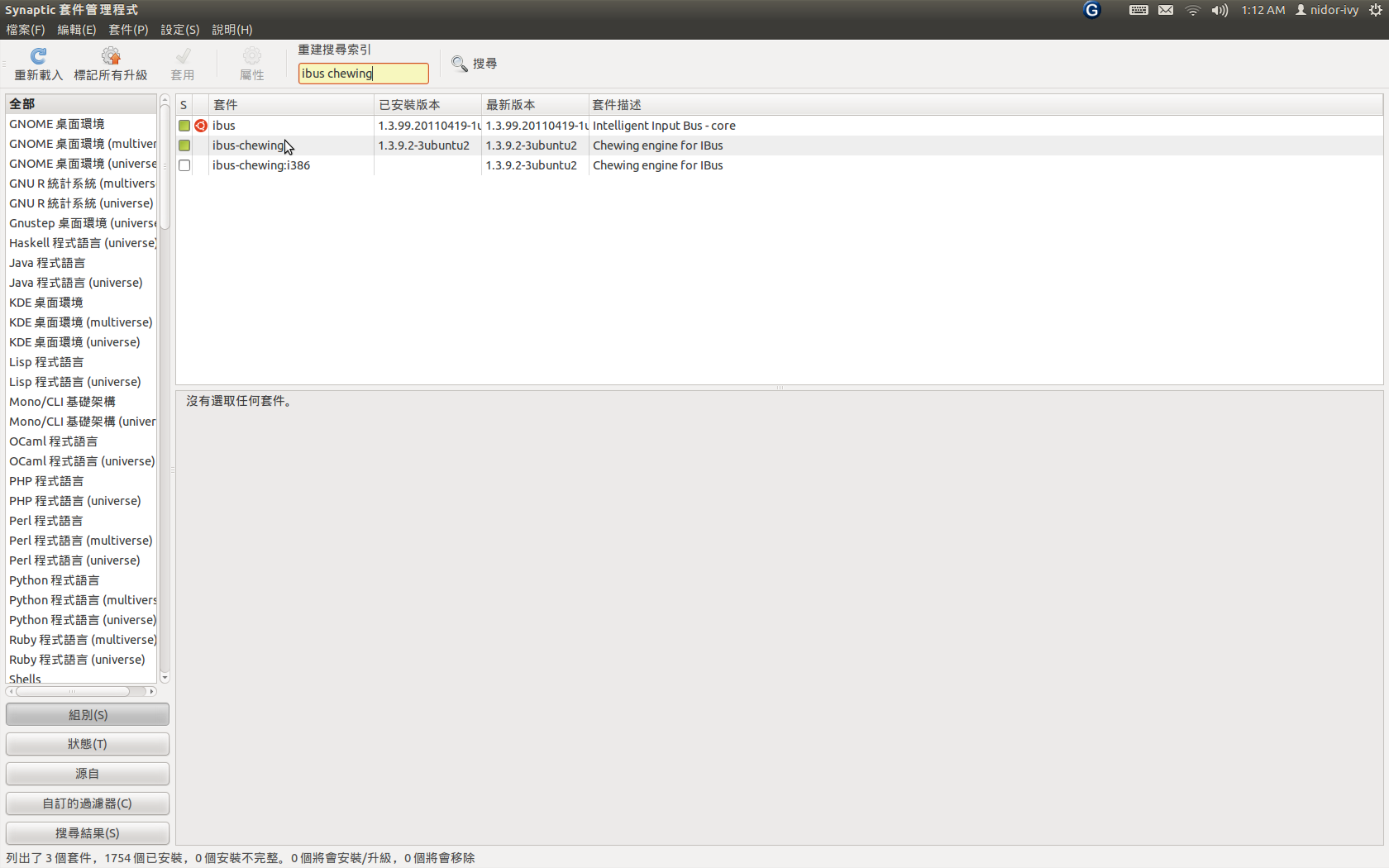Select the 'ibus-chewing:i386' package name
The height and width of the screenshot is (868, 1389).
(x=261, y=165)
